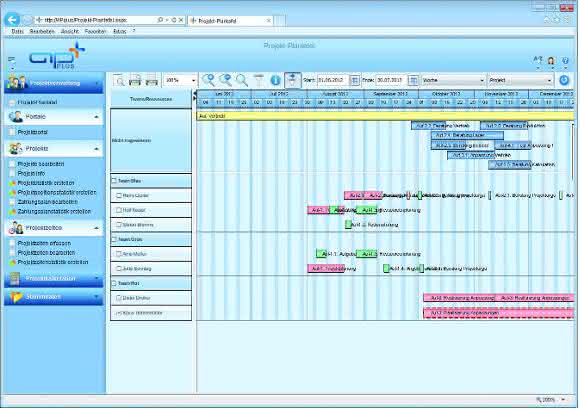Screen dimensions: 580x409
Task: Select the yellow project bar in Gantt
Action: tap(385, 116)
